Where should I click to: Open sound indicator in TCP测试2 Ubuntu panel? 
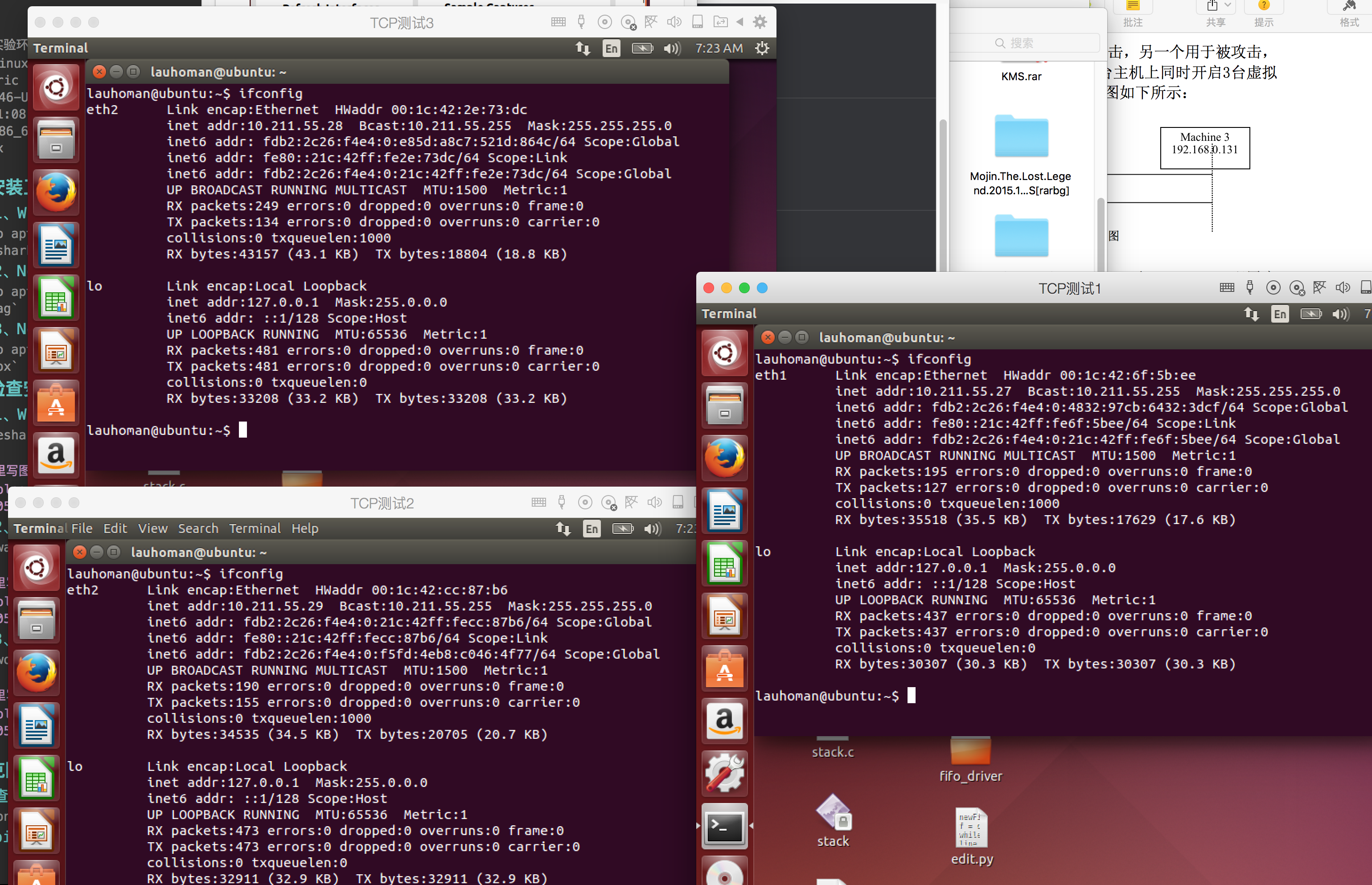tap(652, 529)
